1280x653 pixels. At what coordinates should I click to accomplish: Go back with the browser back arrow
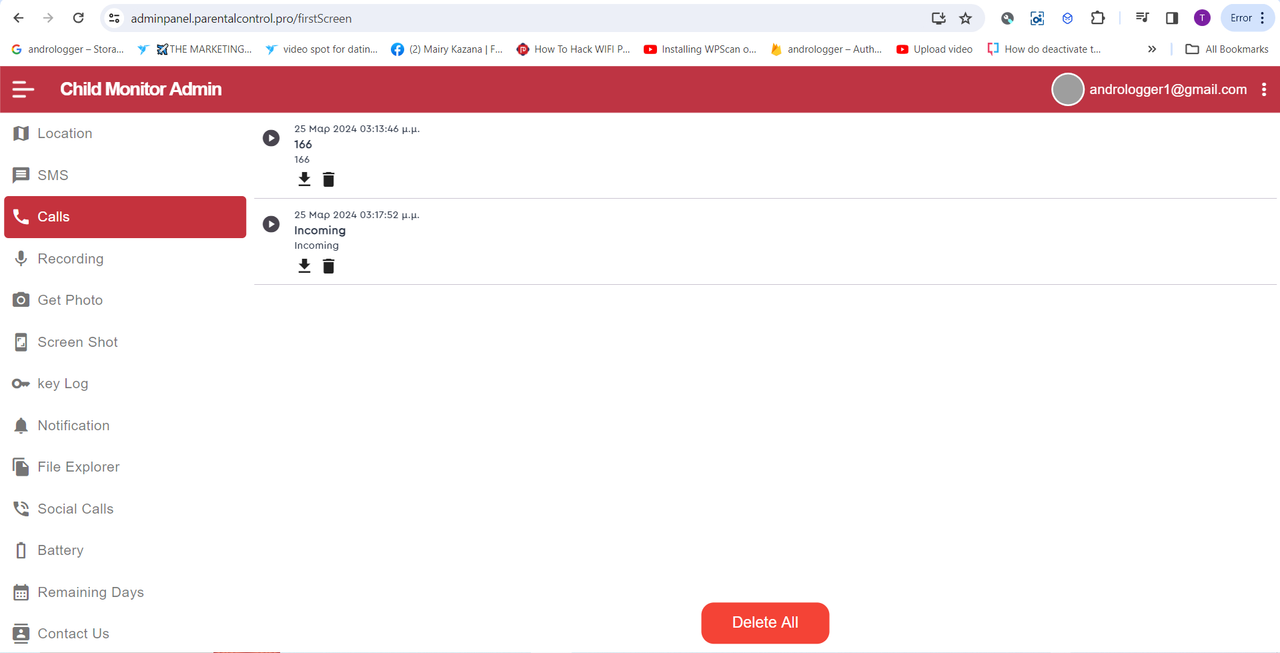pos(18,18)
